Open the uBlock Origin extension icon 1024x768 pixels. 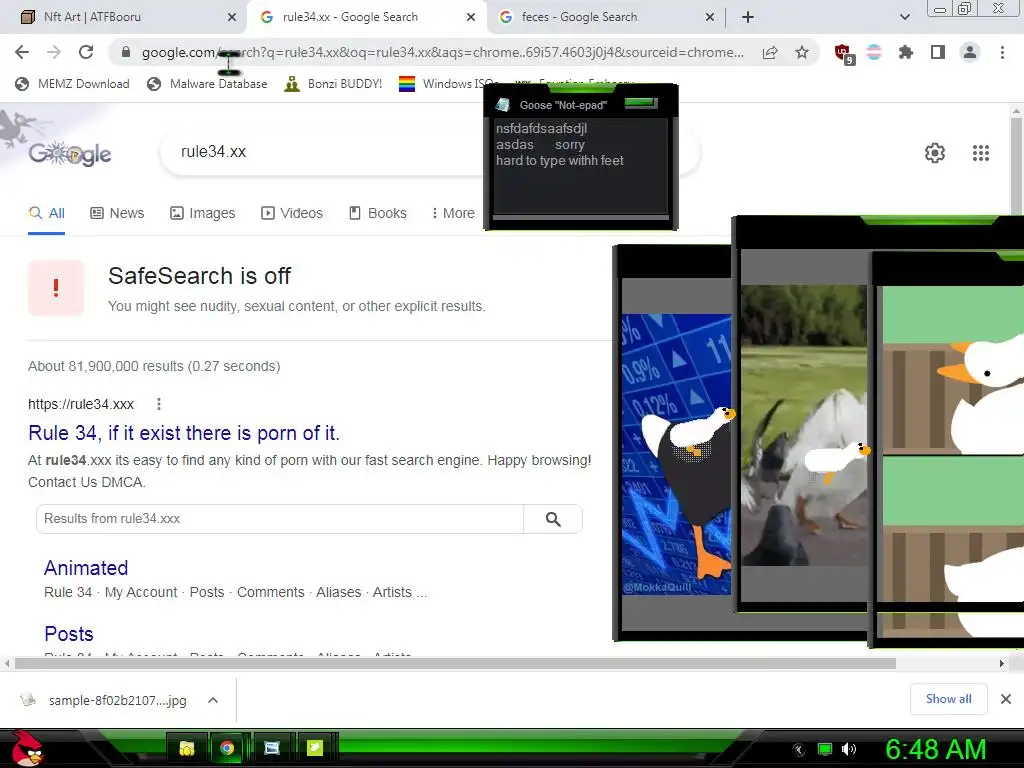point(844,54)
